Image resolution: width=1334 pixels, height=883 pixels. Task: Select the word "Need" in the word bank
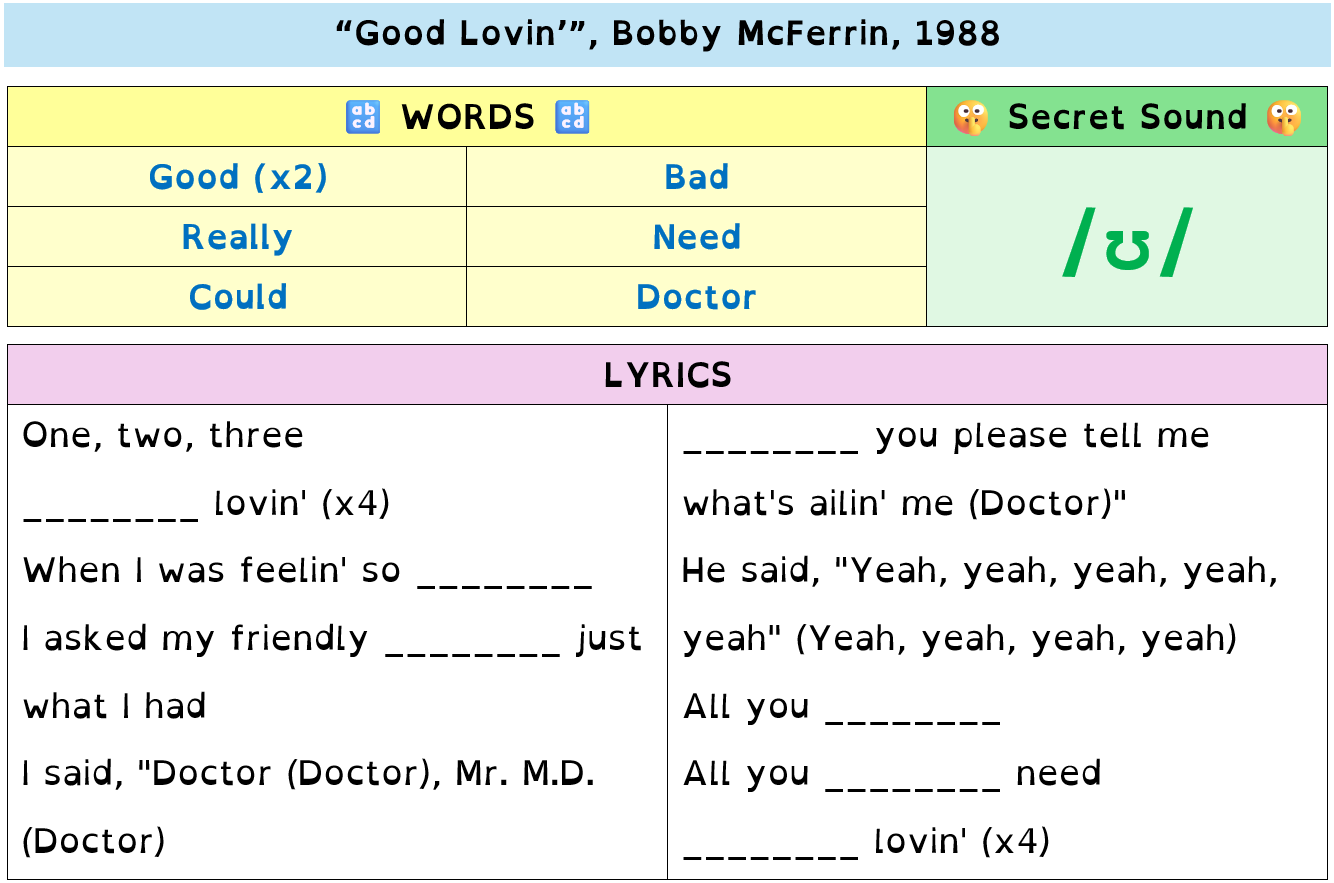[x=697, y=237]
